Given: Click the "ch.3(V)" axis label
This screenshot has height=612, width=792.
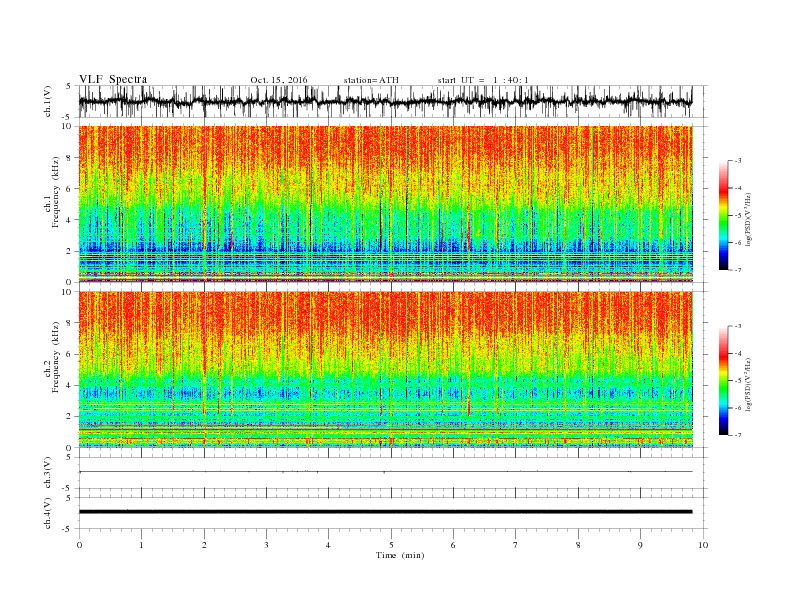Looking at the screenshot, I should click(48, 473).
